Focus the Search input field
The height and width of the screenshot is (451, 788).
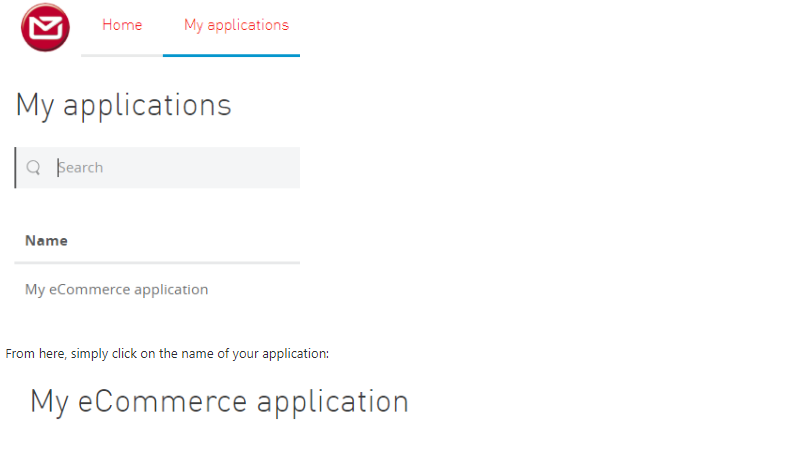pos(170,168)
